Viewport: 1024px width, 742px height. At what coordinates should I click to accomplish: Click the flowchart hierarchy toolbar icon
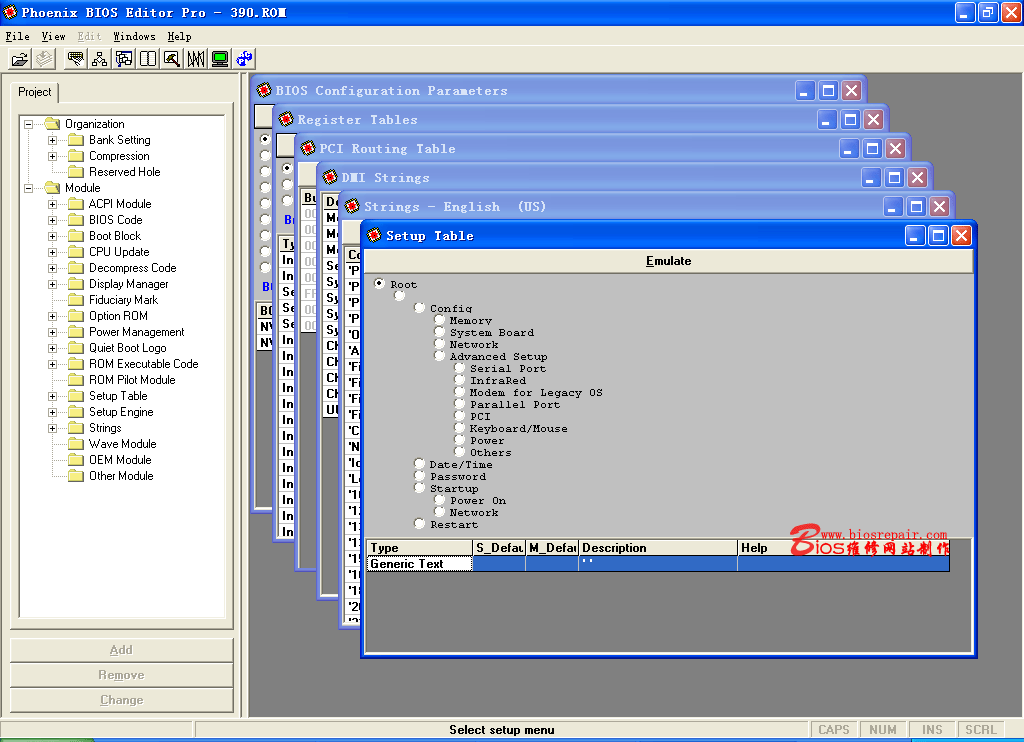pyautogui.click(x=100, y=59)
